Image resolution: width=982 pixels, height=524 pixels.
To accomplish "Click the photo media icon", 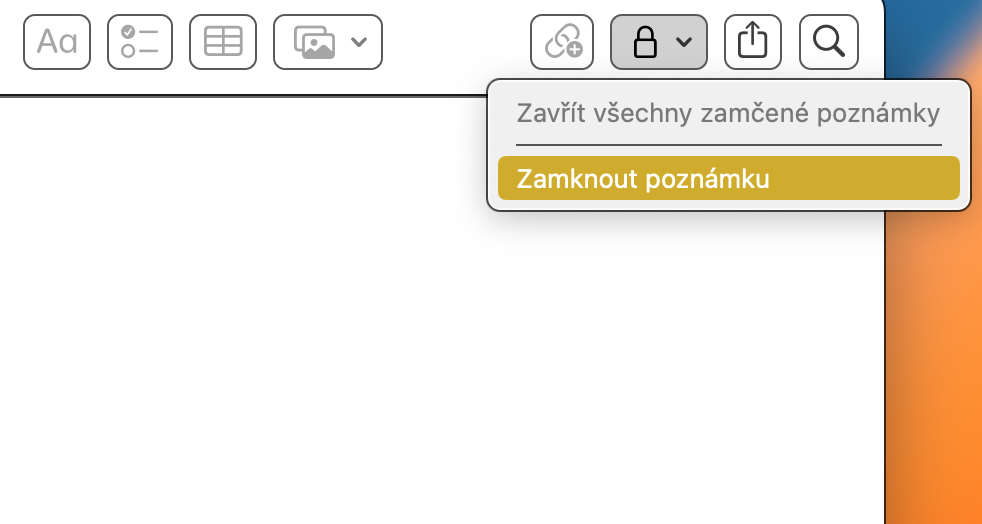I will tap(314, 42).
